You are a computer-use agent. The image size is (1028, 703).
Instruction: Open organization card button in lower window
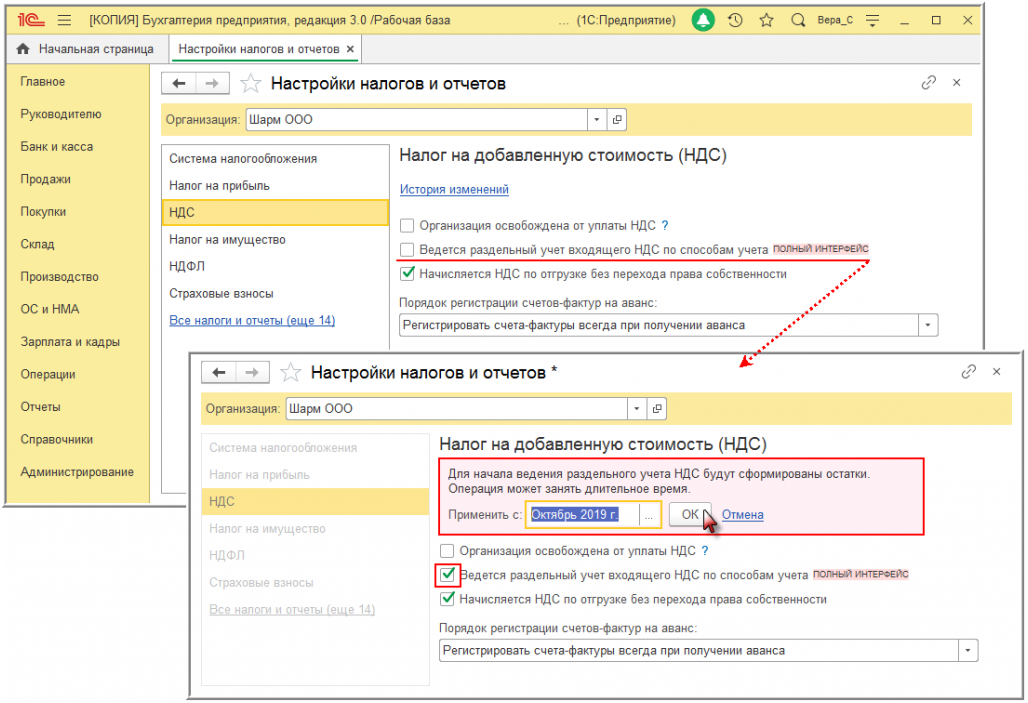click(657, 409)
